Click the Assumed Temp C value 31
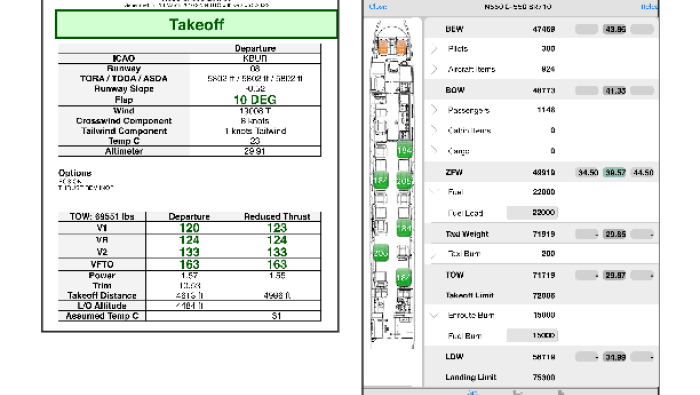Image resolution: width=700 pixels, height=395 pixels. point(277,316)
